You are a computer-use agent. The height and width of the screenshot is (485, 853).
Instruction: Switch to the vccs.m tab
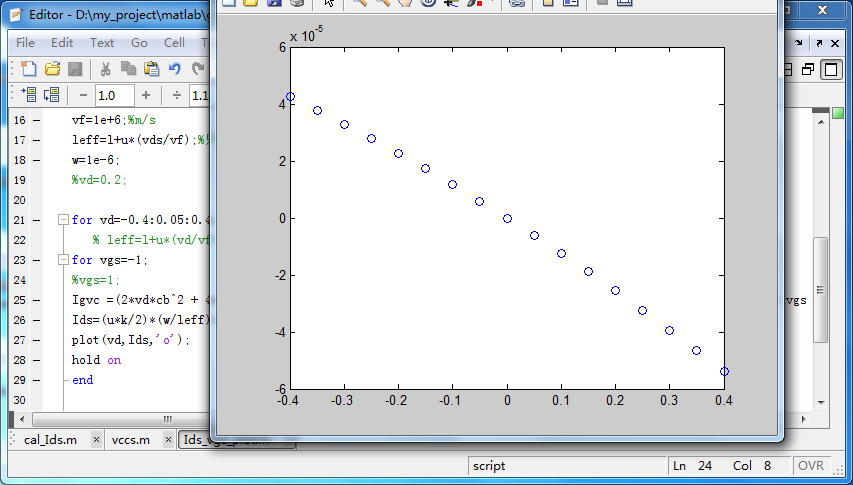pyautogui.click(x=131, y=440)
